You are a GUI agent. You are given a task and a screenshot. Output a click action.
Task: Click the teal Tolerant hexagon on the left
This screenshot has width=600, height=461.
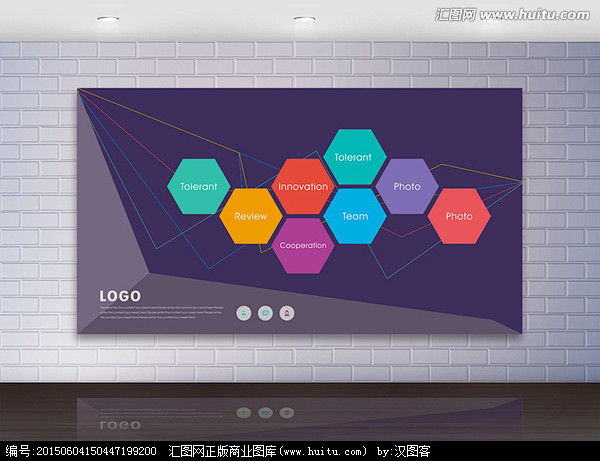coord(198,186)
